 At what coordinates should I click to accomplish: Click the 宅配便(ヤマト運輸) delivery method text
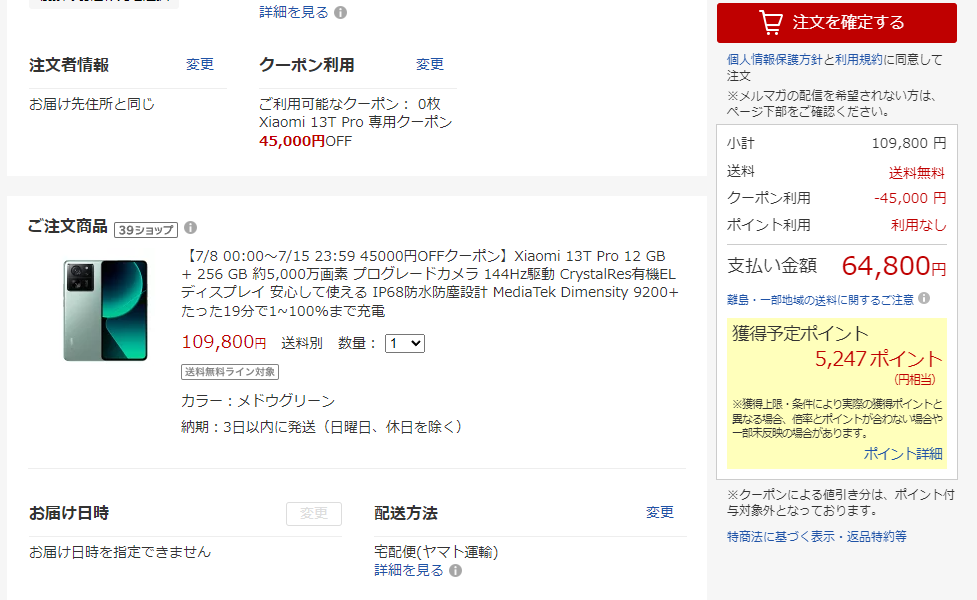click(436, 552)
